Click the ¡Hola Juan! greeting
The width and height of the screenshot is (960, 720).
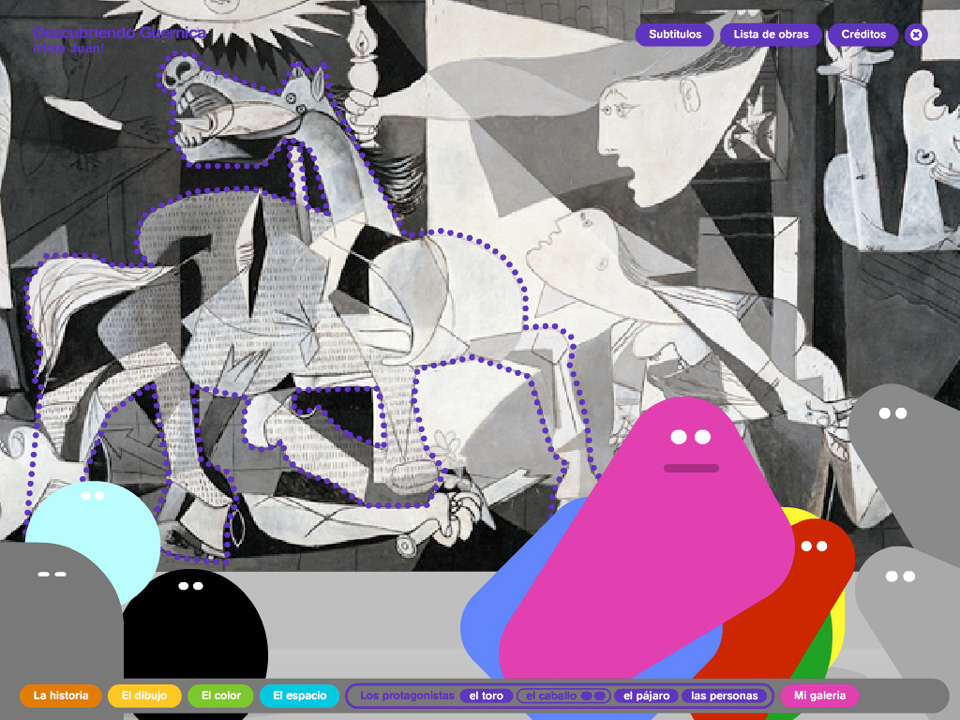[x=69, y=48]
